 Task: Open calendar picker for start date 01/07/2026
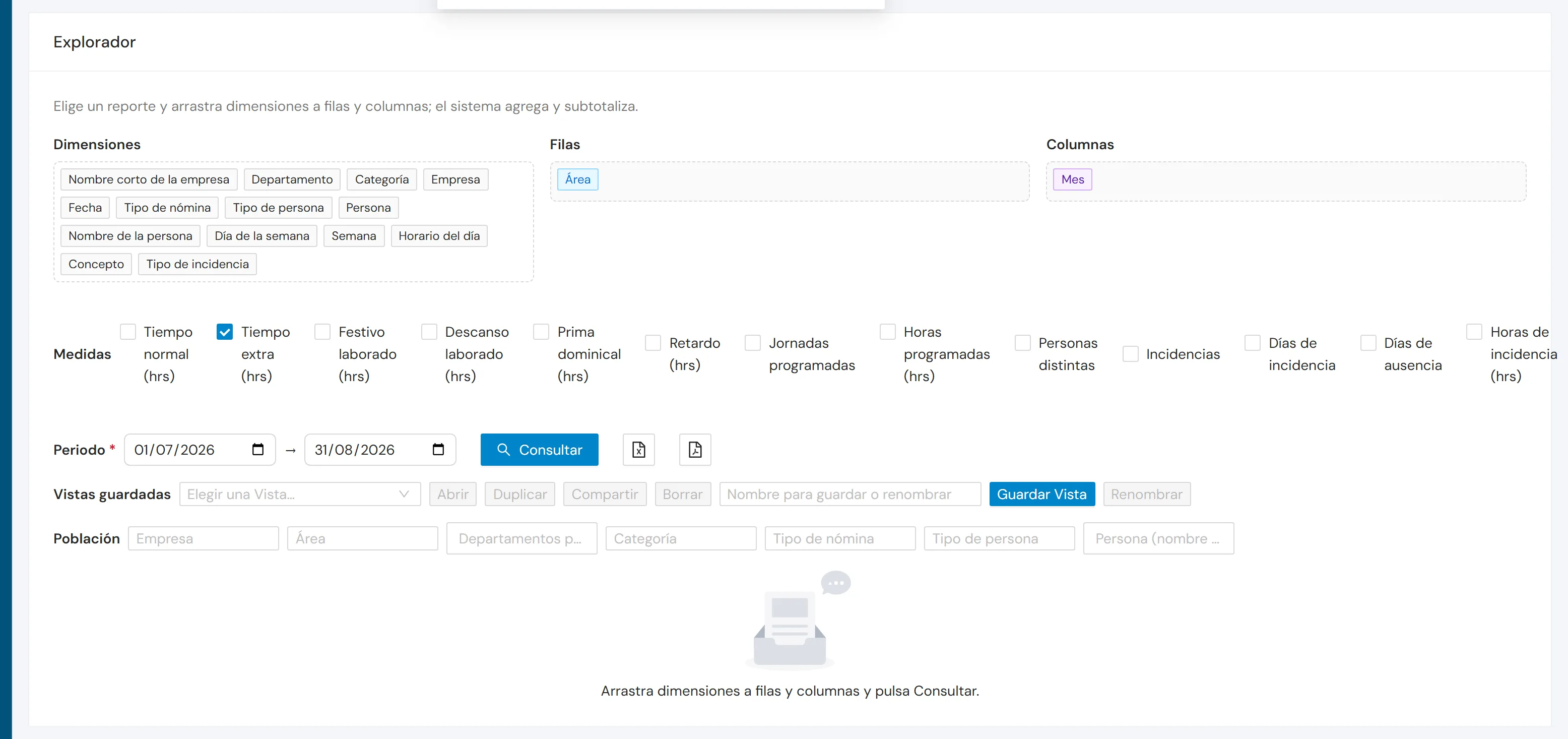pos(258,450)
